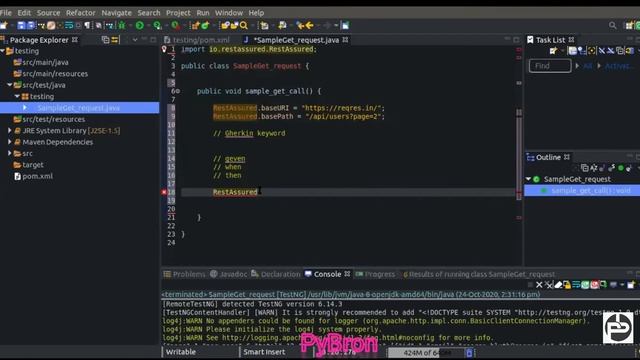Toggle Link with Editor in Package Explorer
The image size is (640, 360).
click(x=115, y=40)
